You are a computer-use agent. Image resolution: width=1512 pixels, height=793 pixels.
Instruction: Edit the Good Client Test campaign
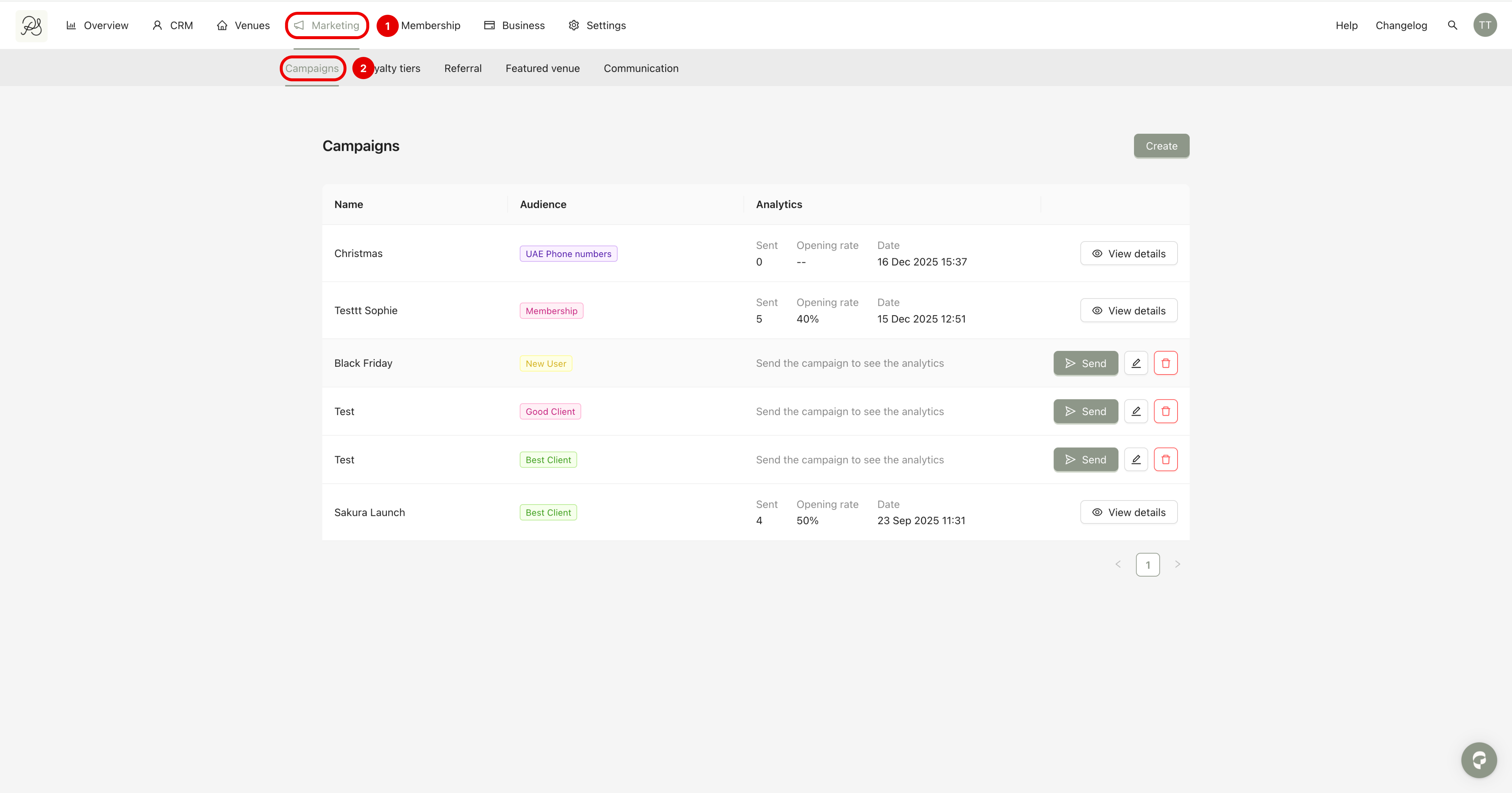pos(1136,411)
